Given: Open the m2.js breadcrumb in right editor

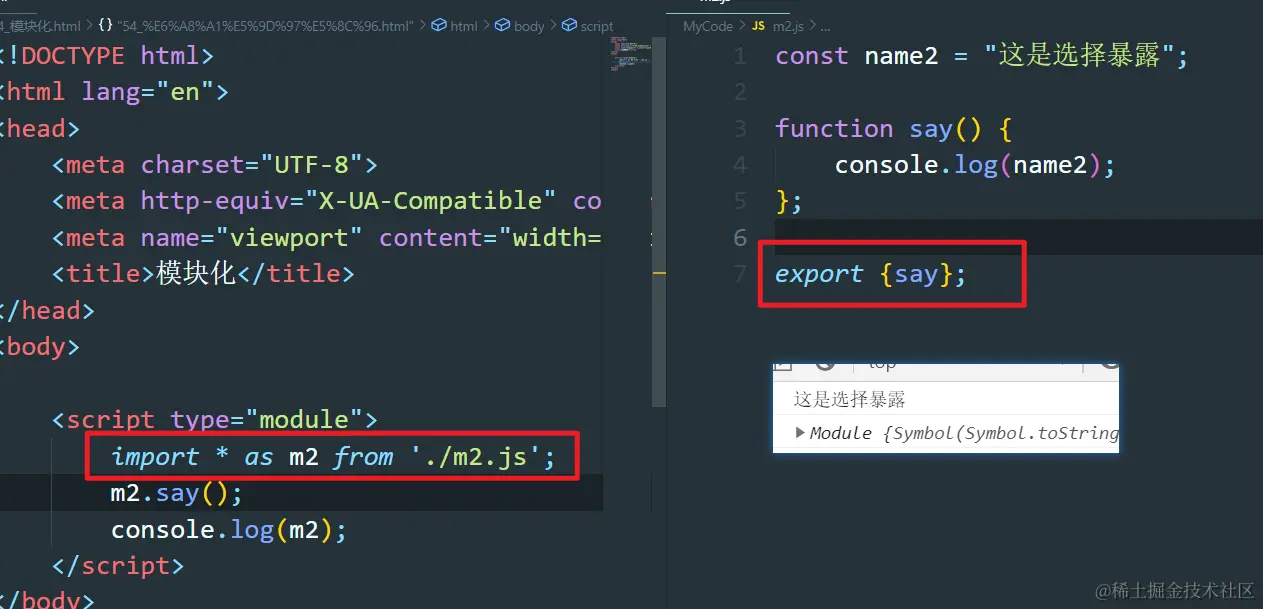Looking at the screenshot, I should [x=779, y=26].
